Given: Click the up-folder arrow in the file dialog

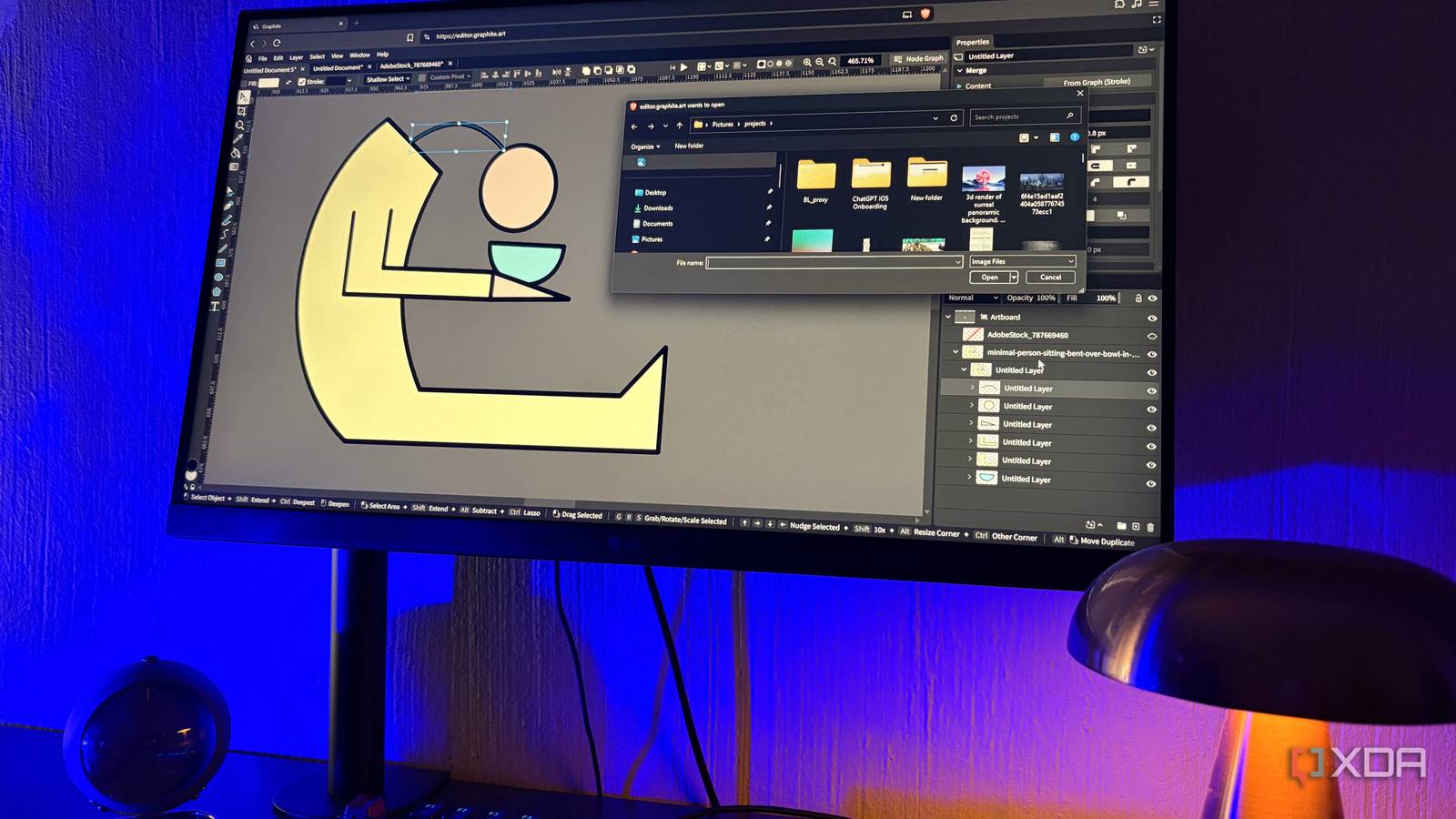Looking at the screenshot, I should (x=680, y=126).
